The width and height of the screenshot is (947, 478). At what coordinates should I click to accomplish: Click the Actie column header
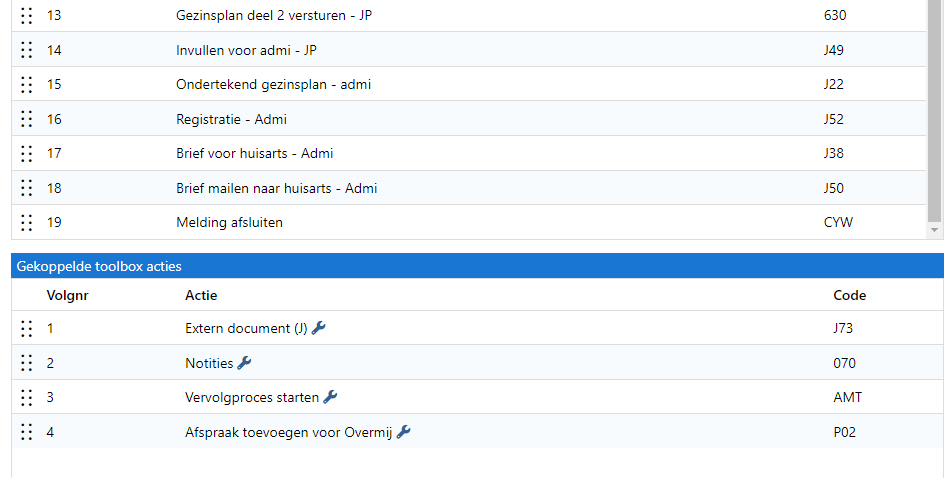(201, 295)
